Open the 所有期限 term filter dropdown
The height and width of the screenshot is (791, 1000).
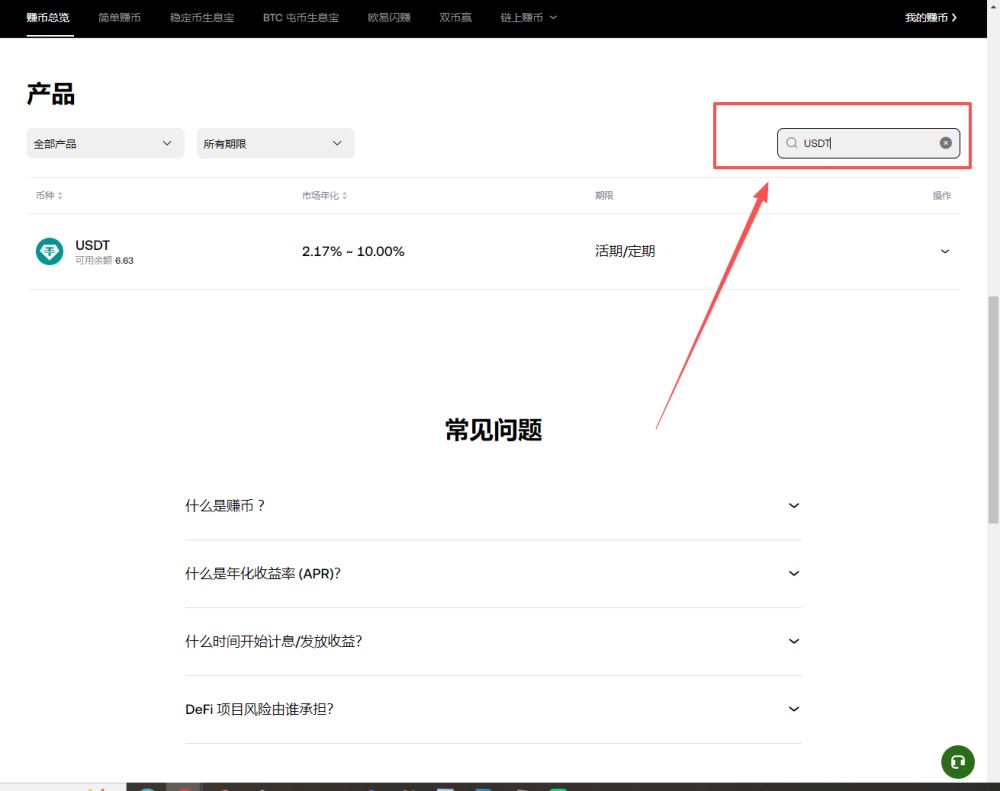[x=275, y=144]
